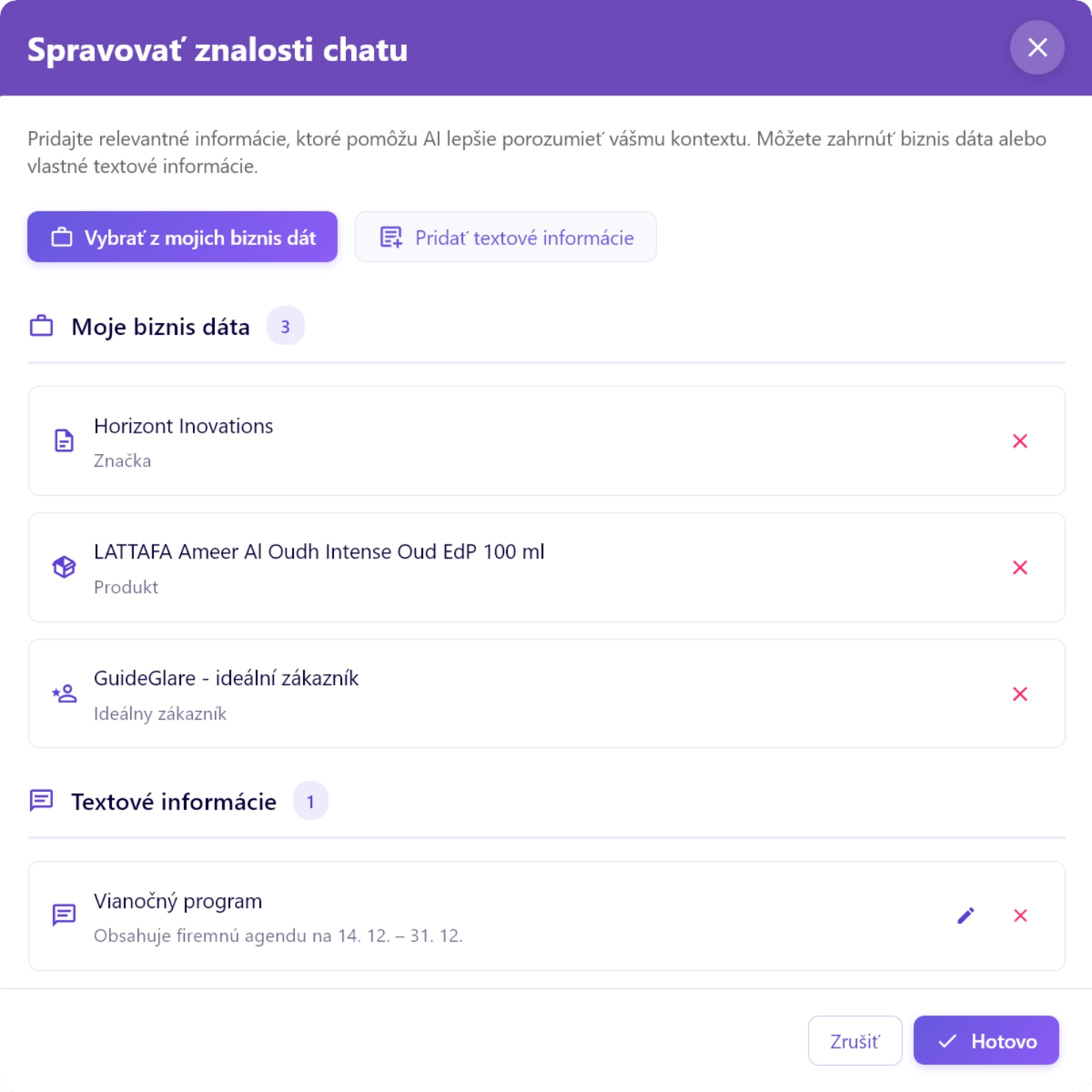Delete the LATTAFA Ameer Al Oudh item
The width and height of the screenshot is (1092, 1092).
1021,567
